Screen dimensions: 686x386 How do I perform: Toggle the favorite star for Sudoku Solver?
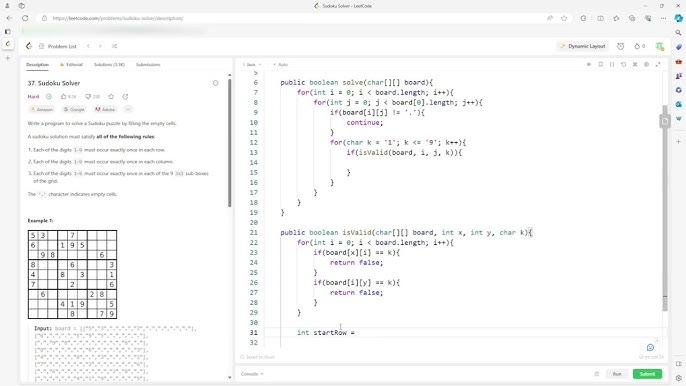point(111,96)
